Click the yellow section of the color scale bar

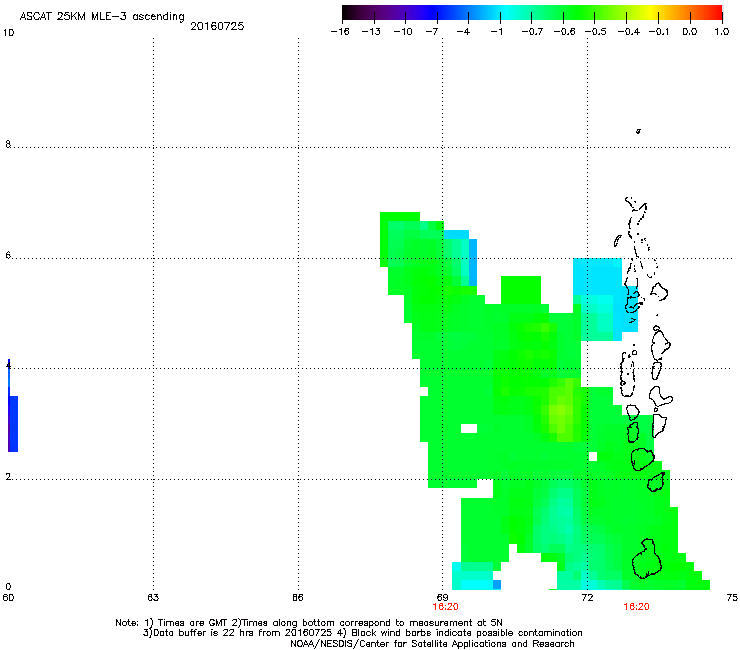(651, 13)
